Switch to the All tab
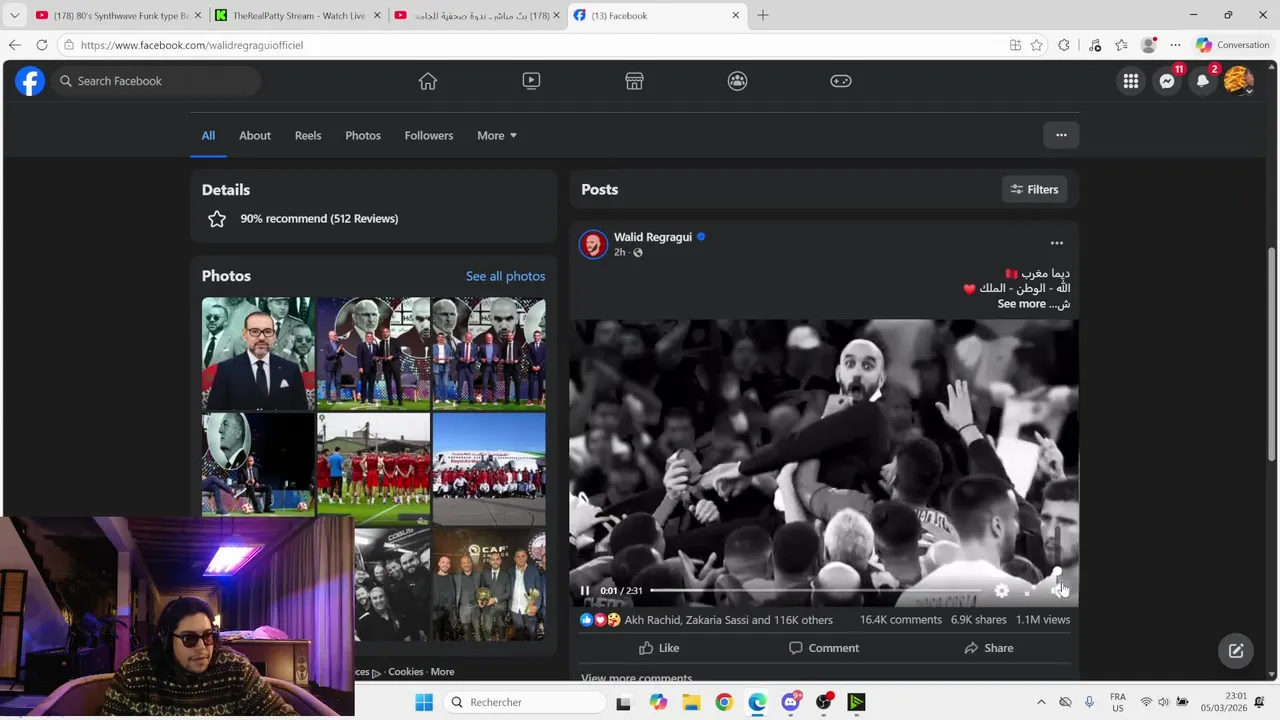The width and height of the screenshot is (1280, 720). click(208, 135)
